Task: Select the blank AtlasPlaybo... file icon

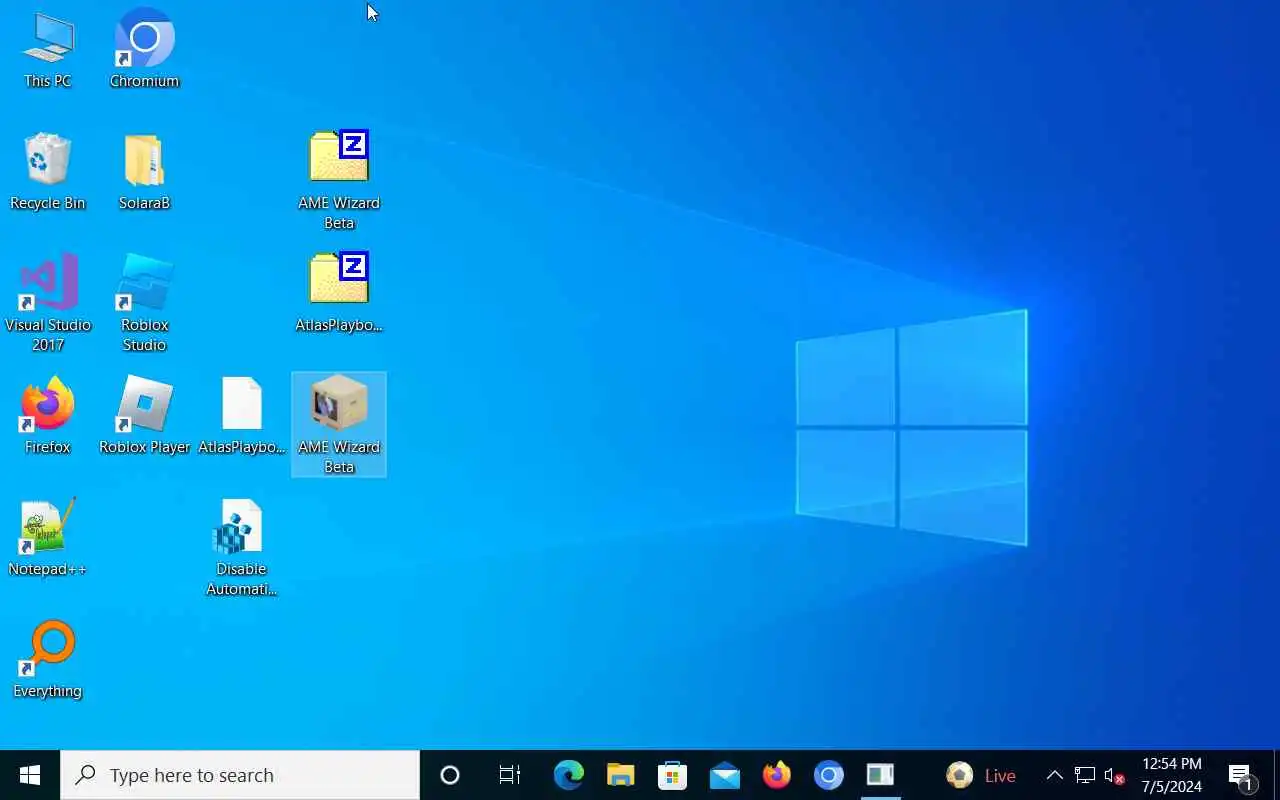Action: [242, 416]
